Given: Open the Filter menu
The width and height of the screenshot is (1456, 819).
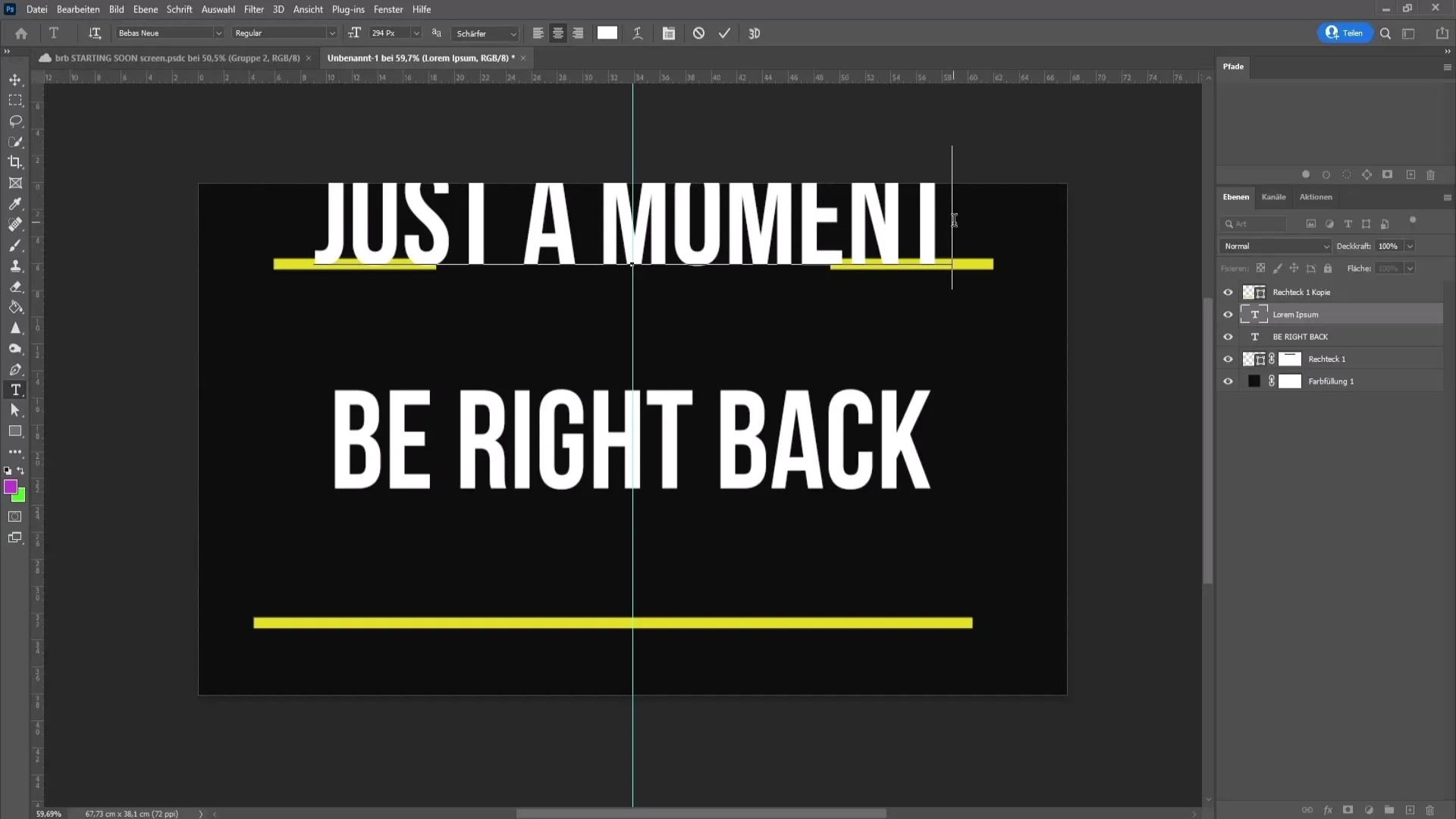Looking at the screenshot, I should coord(254,9).
